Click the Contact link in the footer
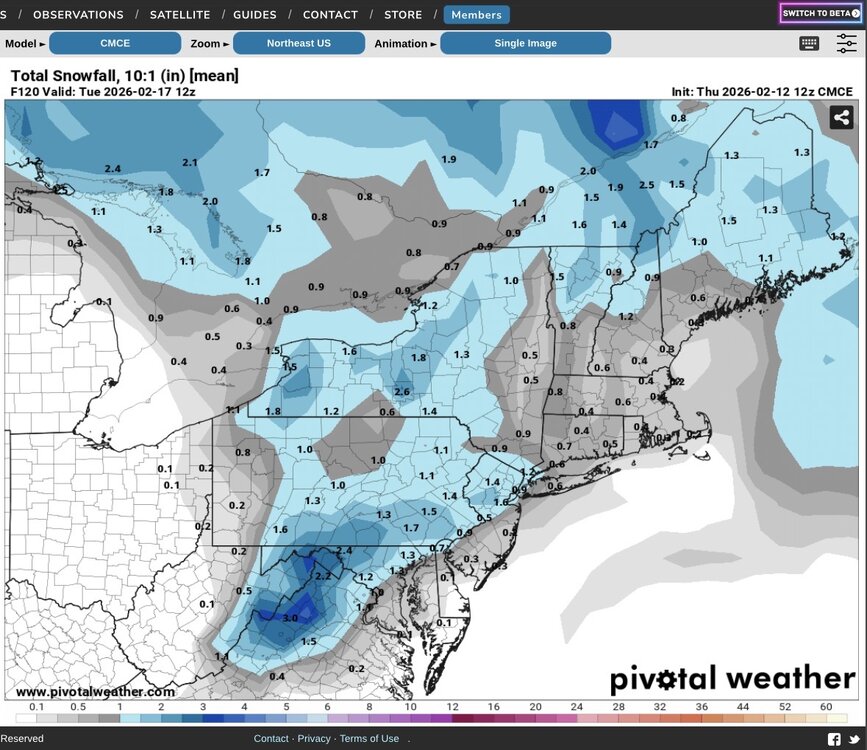Screen dimensions: 867x750 click(x=271, y=739)
